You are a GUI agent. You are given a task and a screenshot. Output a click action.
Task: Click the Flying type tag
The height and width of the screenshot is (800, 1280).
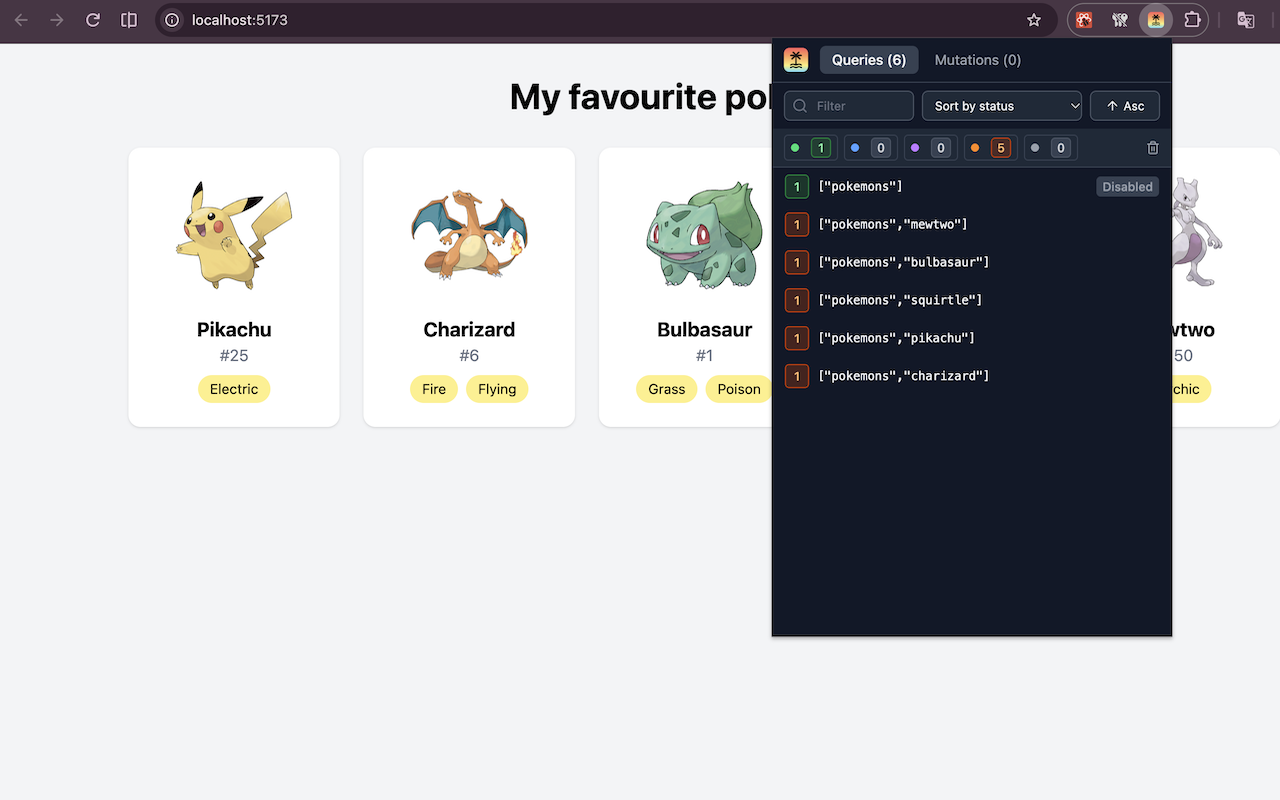point(497,389)
